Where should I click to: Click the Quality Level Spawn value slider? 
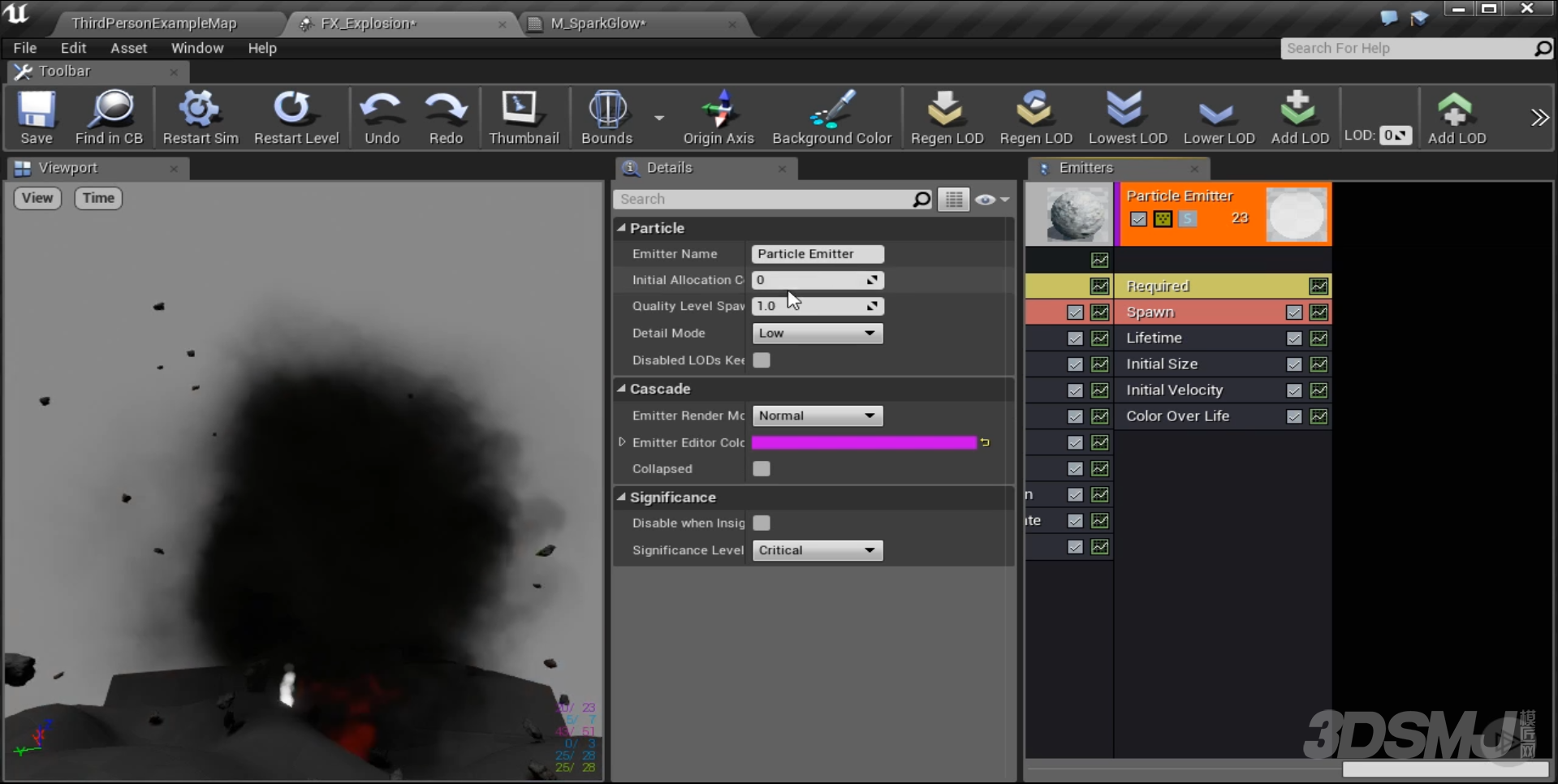point(818,306)
